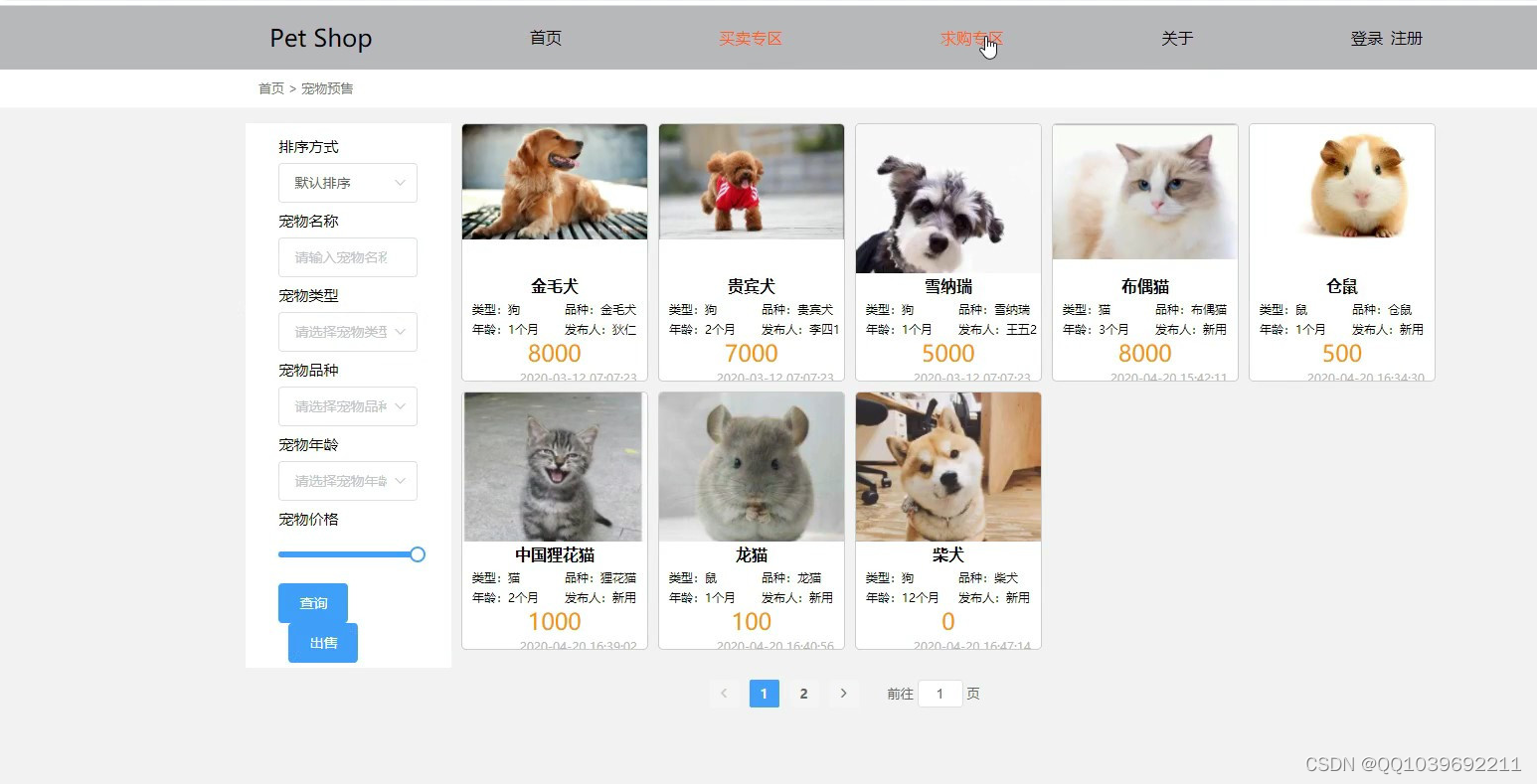This screenshot has width=1537, height=784.
Task: Click the 查询 search button
Action: 312,603
